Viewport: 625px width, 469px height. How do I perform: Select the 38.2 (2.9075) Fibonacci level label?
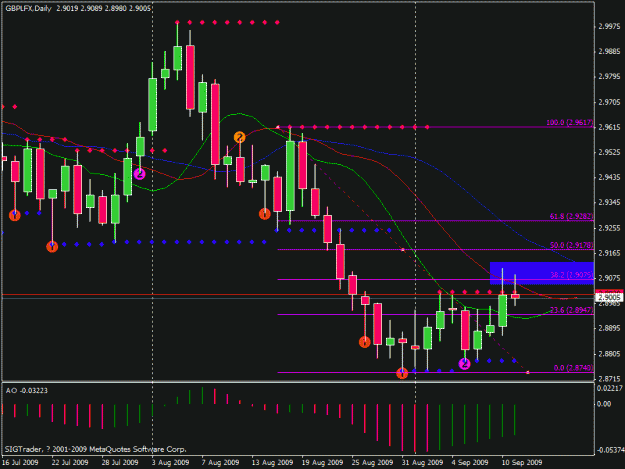572,275
